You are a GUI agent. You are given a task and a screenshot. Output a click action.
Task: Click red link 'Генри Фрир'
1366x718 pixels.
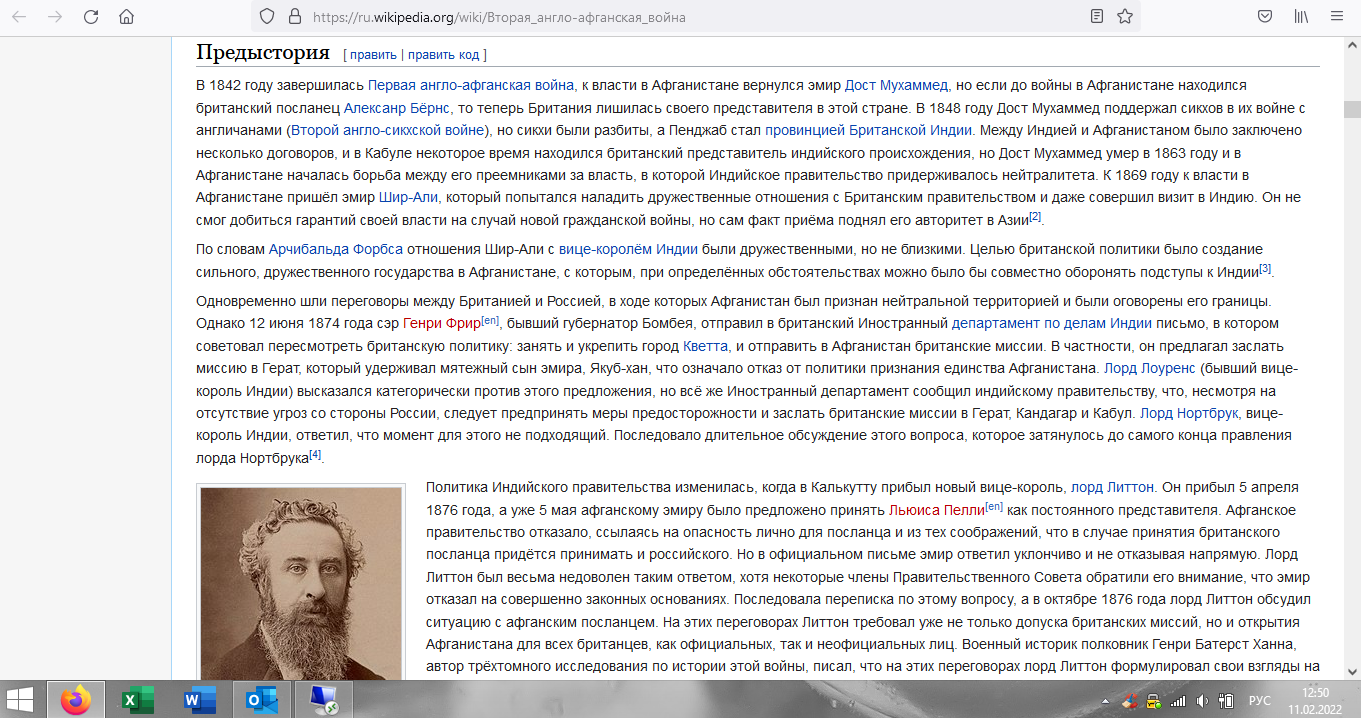tap(441, 323)
